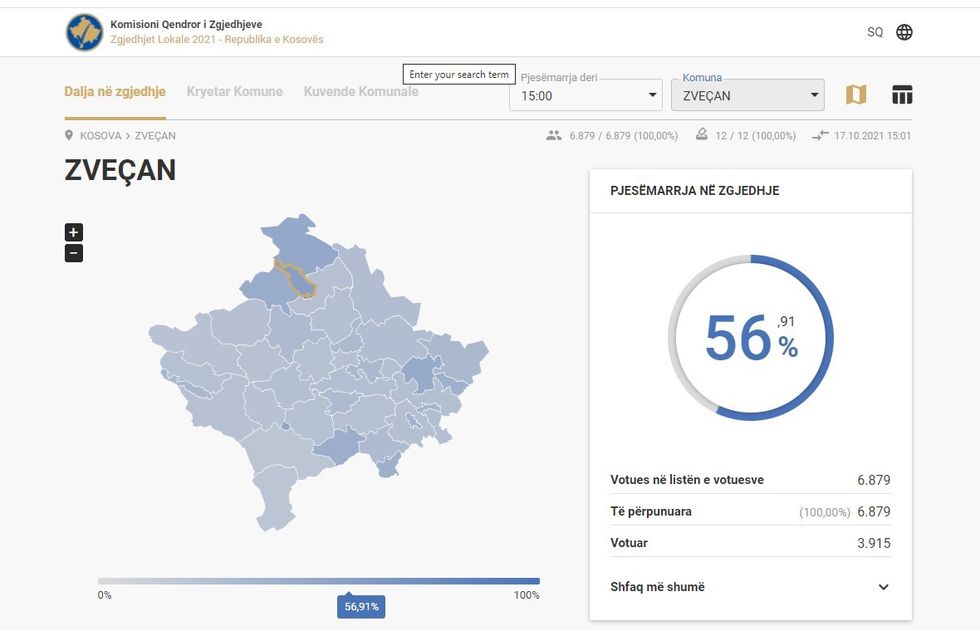The image size is (980, 630).
Task: Zoom out the map with minus button
Action: (74, 253)
